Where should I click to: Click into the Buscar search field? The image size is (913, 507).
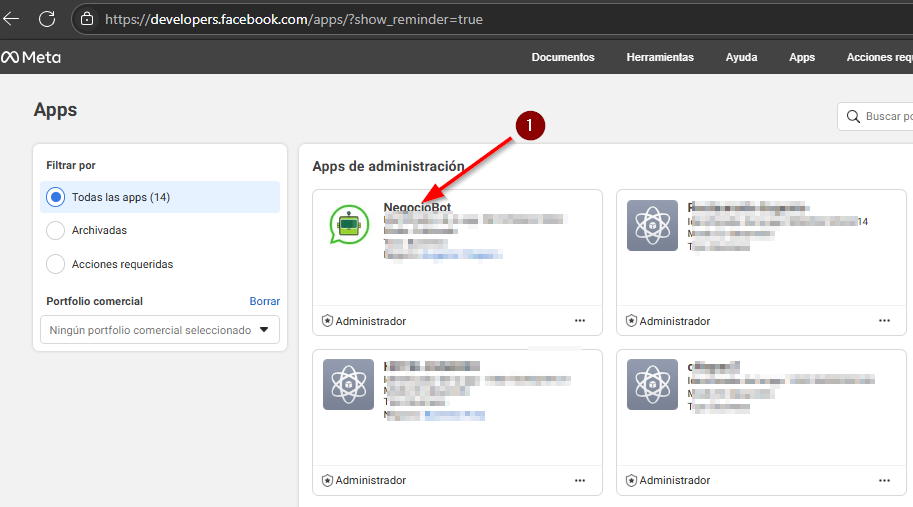click(875, 116)
